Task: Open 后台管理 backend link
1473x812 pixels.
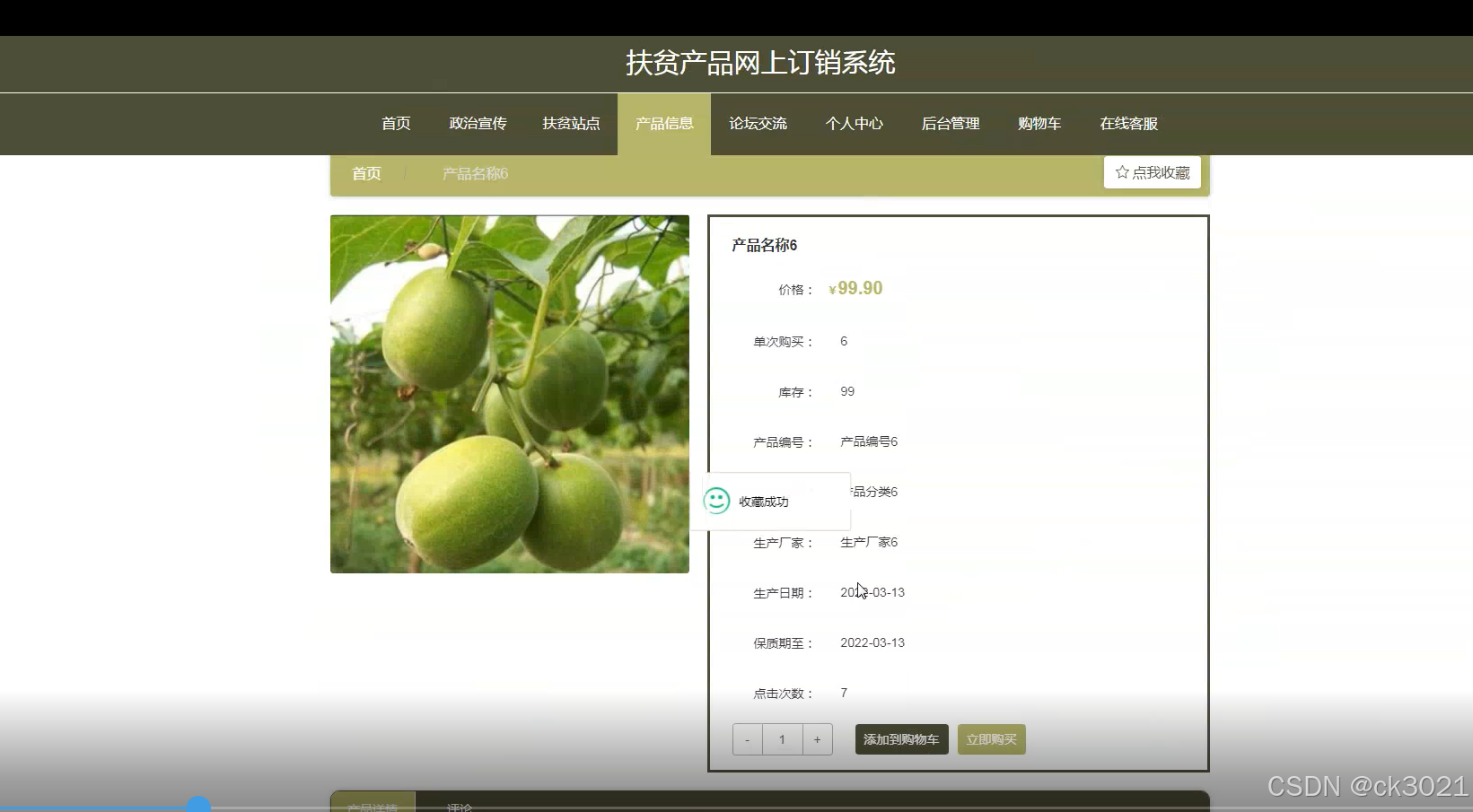Action: coord(951,124)
